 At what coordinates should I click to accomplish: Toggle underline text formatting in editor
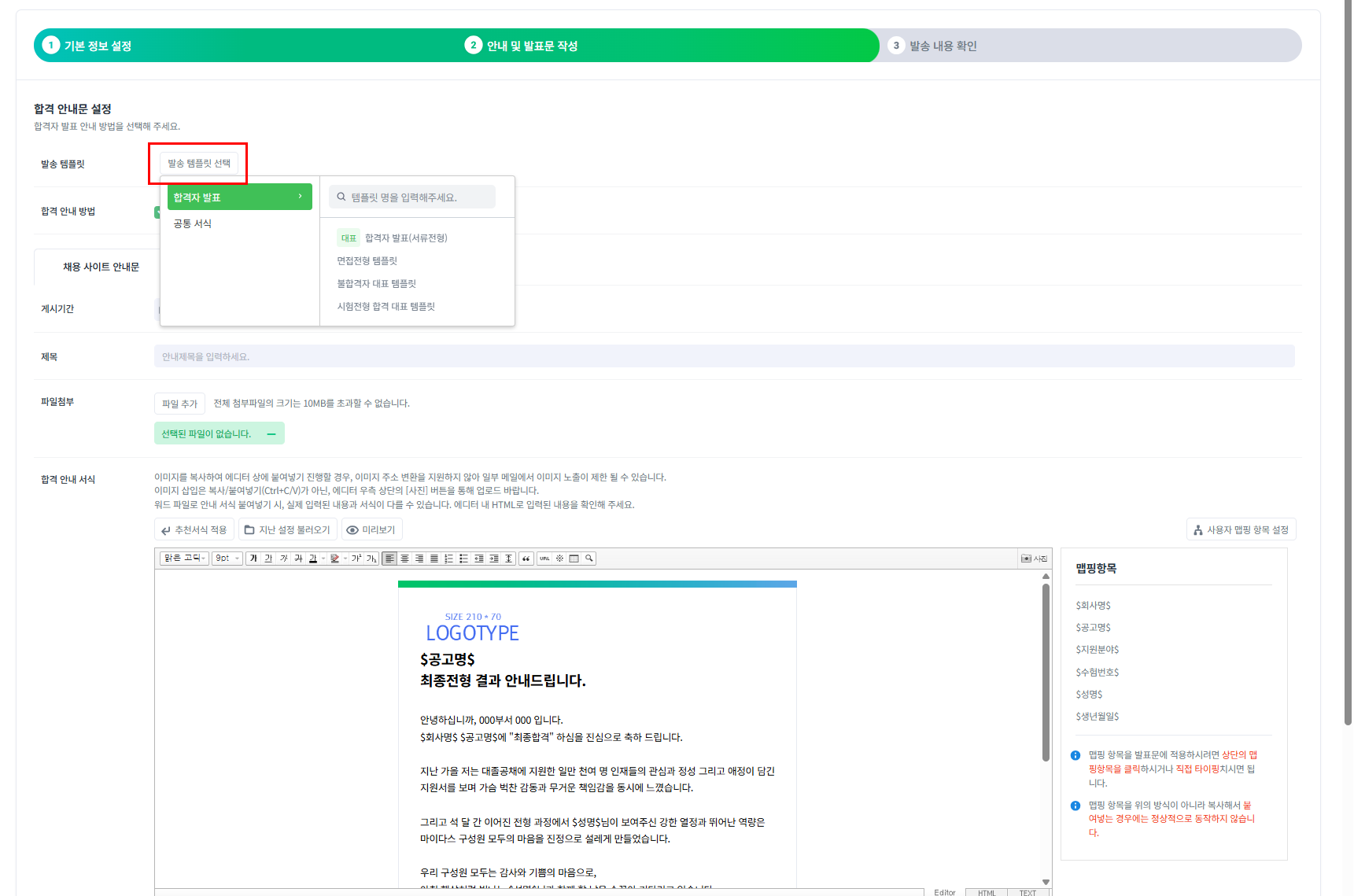pyautogui.click(x=268, y=559)
